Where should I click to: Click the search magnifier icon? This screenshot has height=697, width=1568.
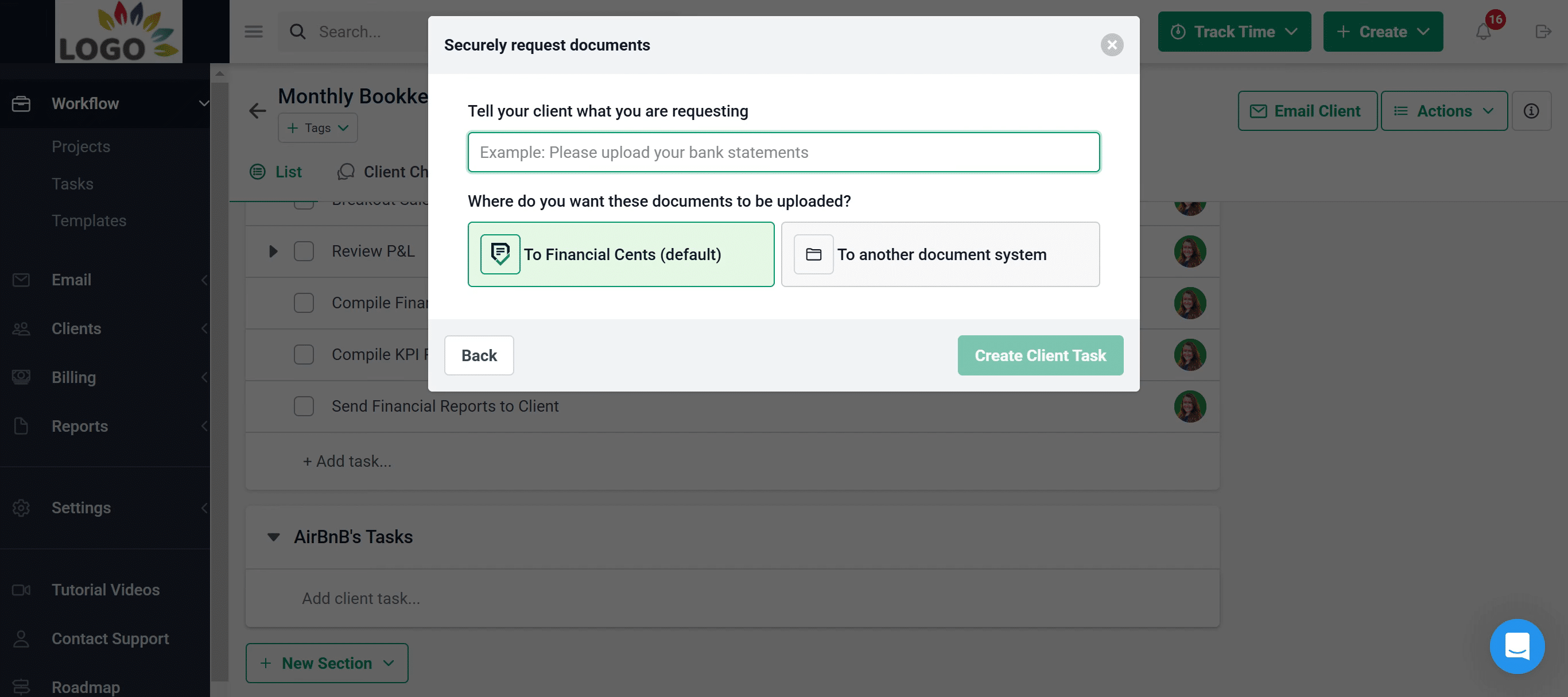[298, 32]
